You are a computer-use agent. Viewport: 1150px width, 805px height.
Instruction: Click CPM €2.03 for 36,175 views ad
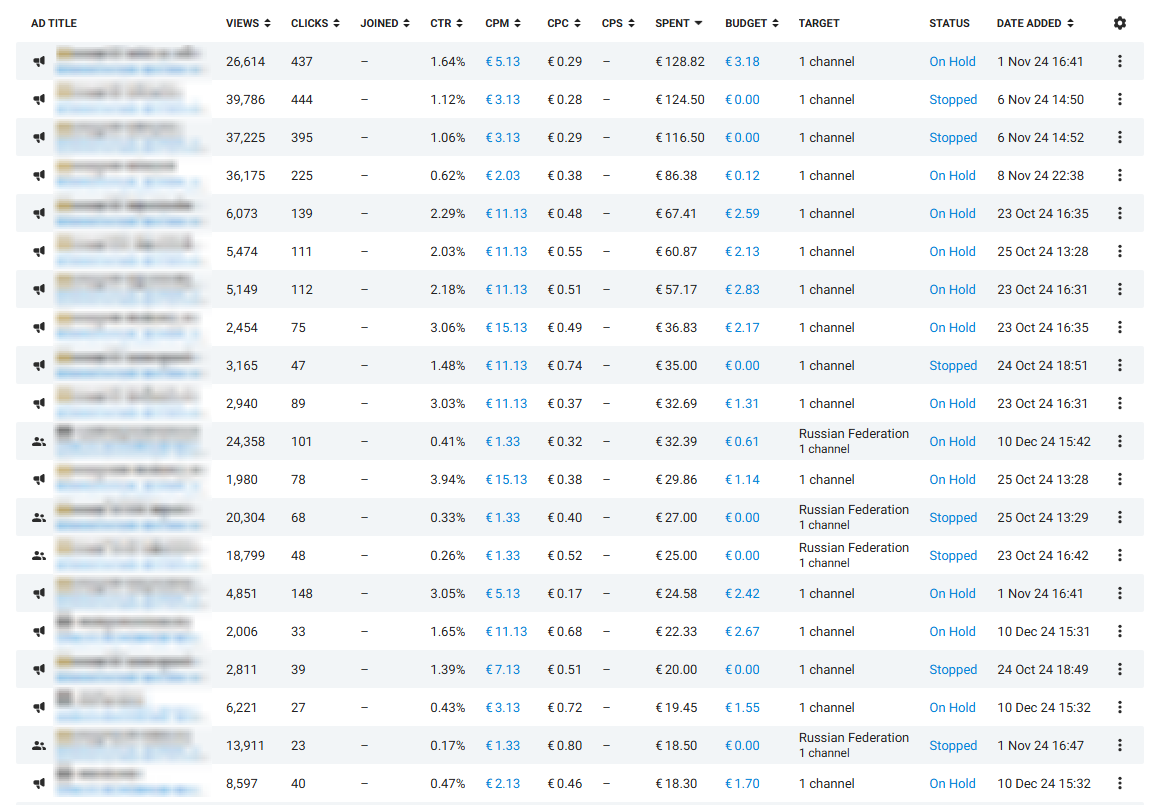[503, 176]
